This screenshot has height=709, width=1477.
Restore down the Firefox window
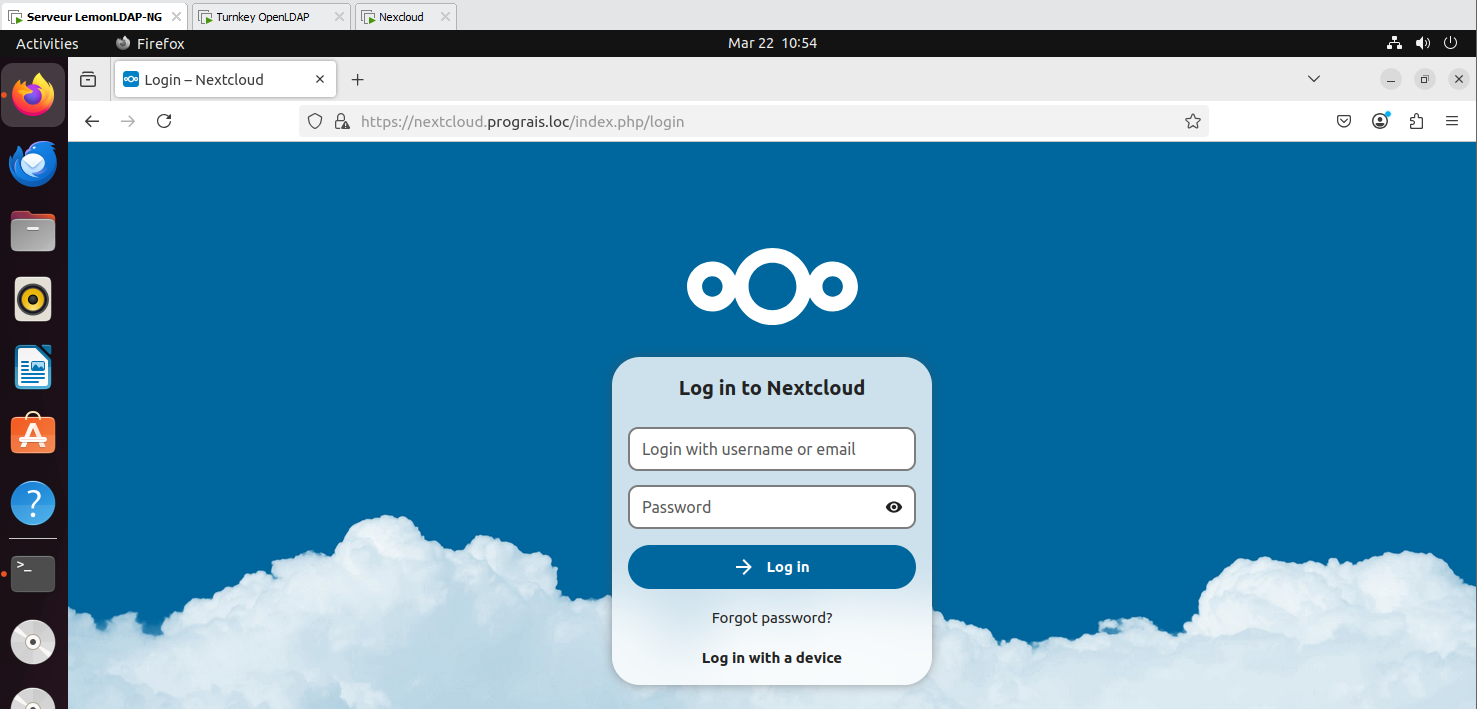coord(1425,80)
